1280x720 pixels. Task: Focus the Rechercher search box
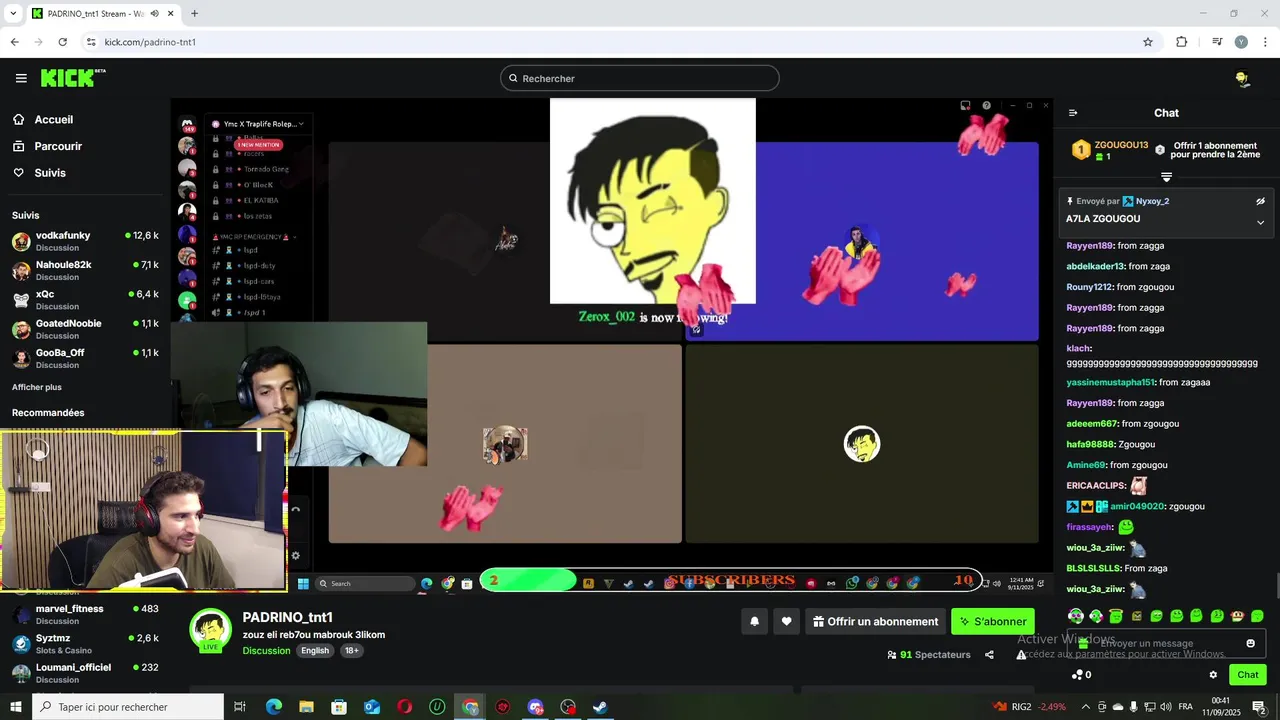(640, 78)
